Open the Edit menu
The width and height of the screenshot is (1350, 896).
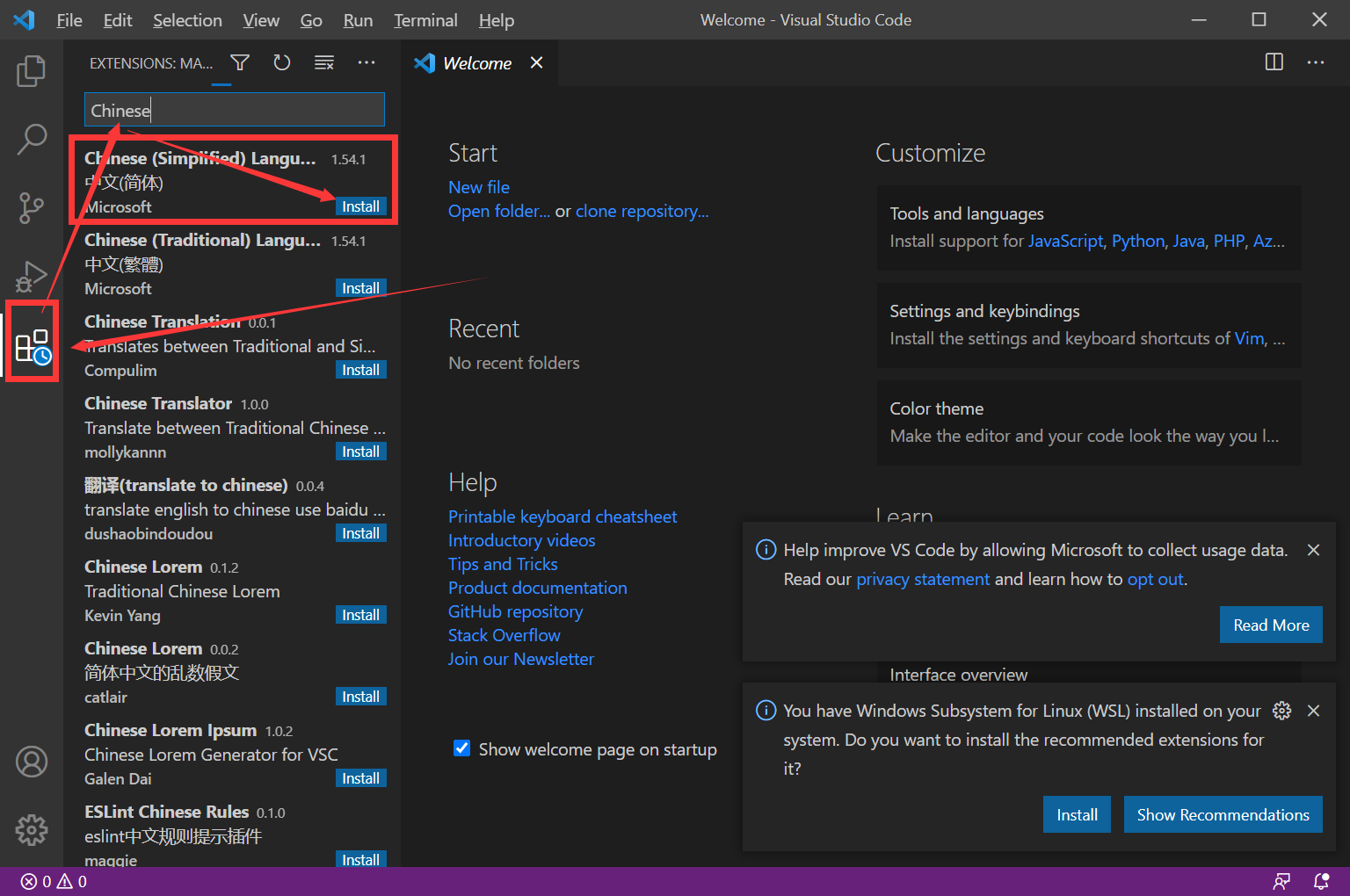click(x=118, y=20)
